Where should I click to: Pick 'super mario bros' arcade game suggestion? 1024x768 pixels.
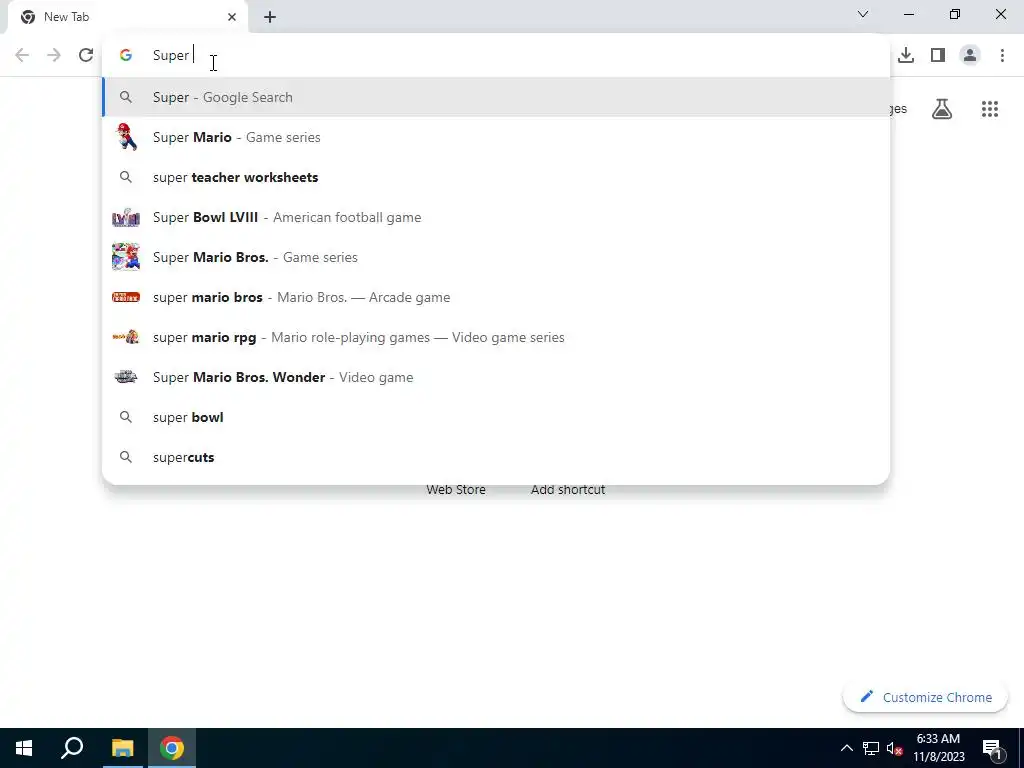coord(496,297)
